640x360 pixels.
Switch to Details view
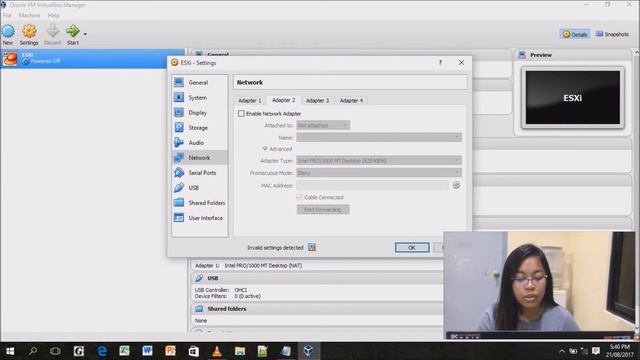[575, 34]
